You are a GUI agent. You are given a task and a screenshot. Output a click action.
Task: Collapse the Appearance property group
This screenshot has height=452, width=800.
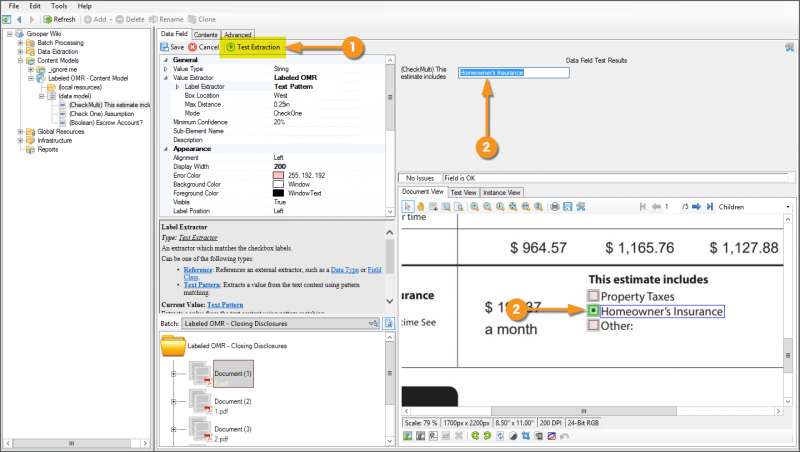[x=165, y=149]
